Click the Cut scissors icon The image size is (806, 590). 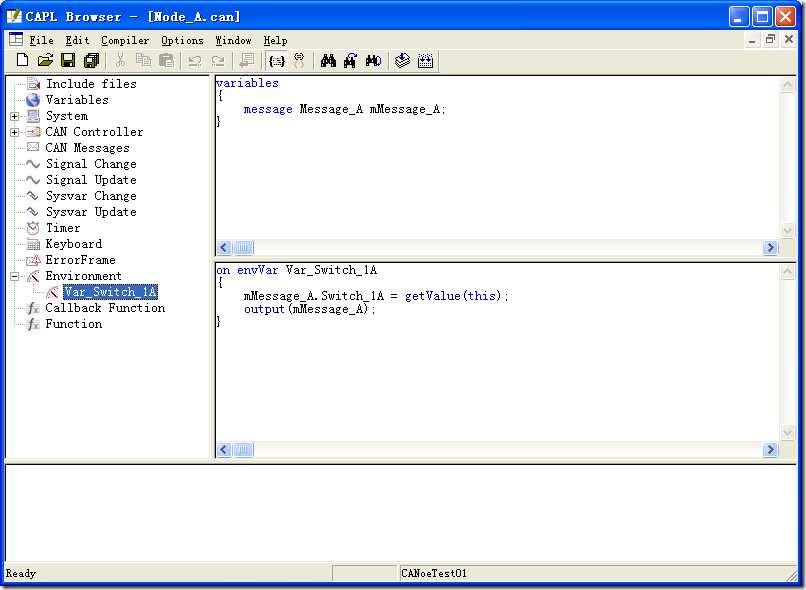(x=120, y=61)
